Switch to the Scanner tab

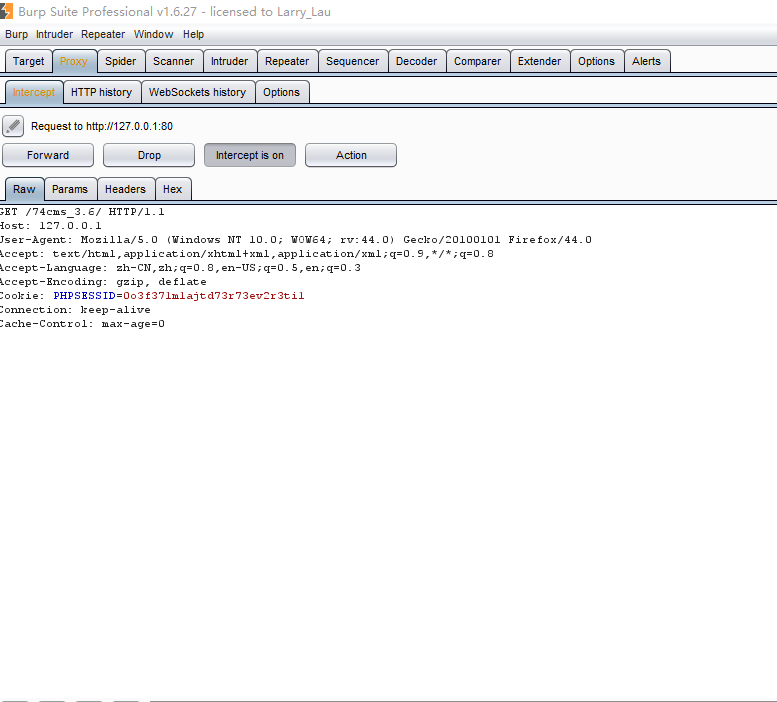click(173, 61)
